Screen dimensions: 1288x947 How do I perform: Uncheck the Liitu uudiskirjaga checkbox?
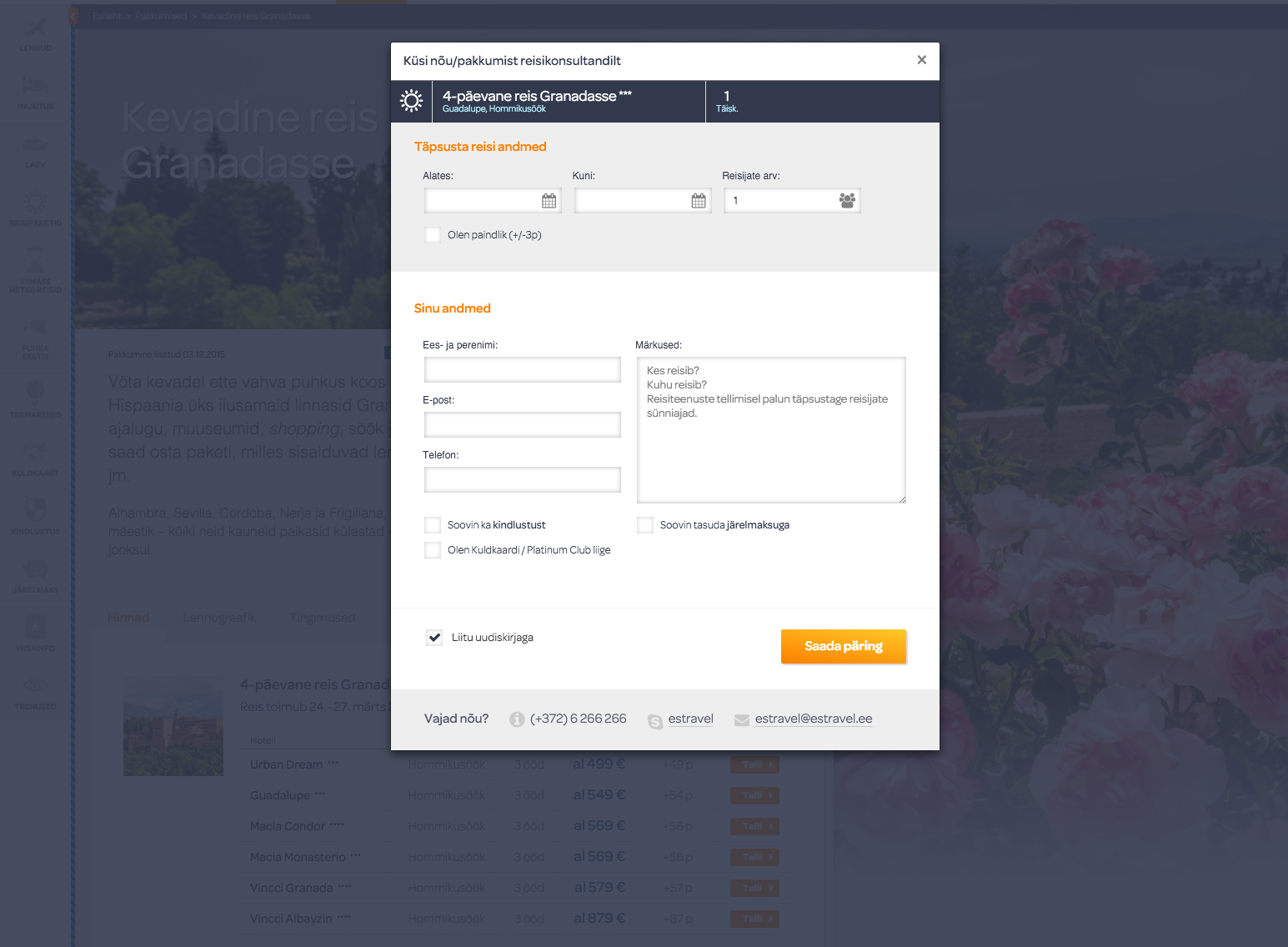434,638
